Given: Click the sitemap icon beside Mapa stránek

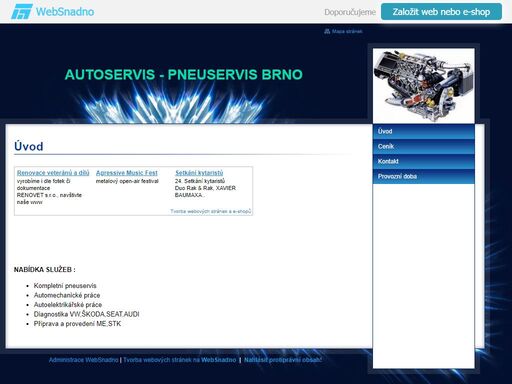Looking at the screenshot, I should tap(327, 31).
